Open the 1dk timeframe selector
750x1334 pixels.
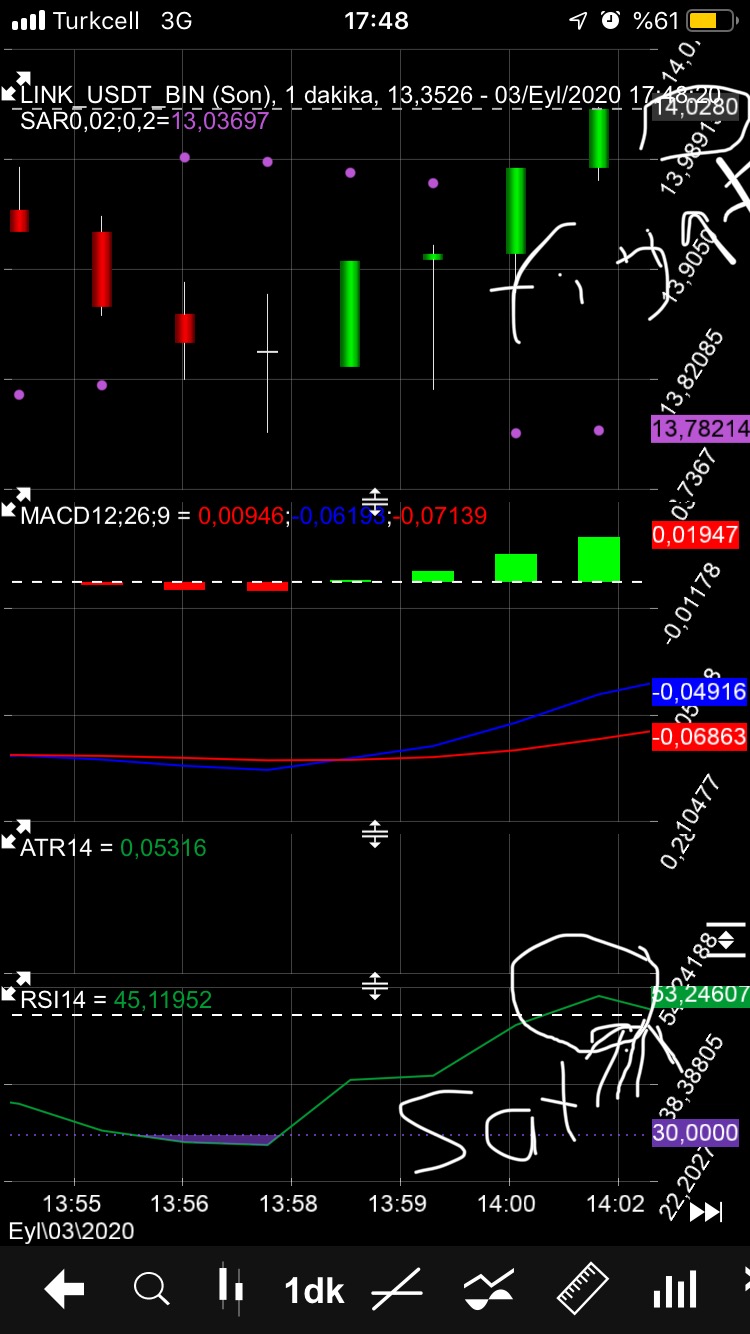pyautogui.click(x=314, y=1290)
